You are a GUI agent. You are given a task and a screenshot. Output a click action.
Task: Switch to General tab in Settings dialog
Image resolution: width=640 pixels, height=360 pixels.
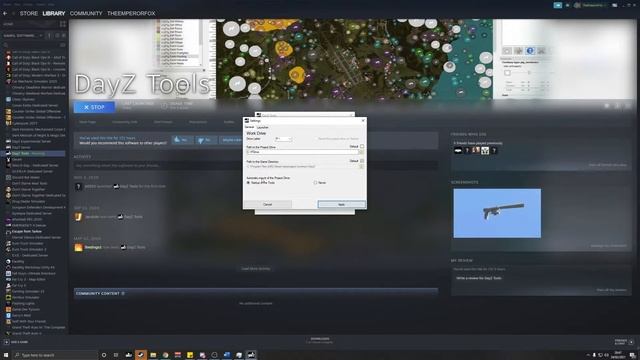pyautogui.click(x=249, y=127)
